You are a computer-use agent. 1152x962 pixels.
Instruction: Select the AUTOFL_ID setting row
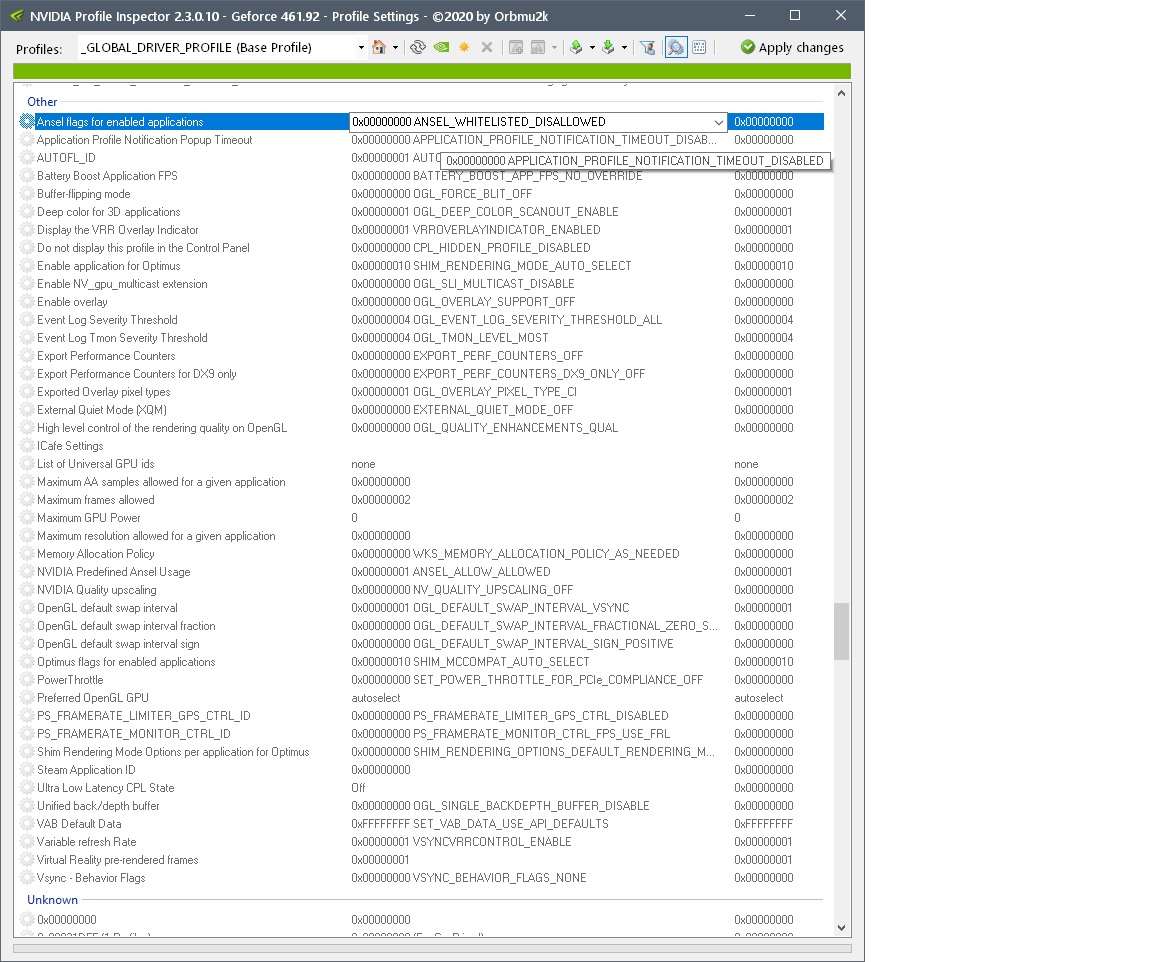pos(421,158)
